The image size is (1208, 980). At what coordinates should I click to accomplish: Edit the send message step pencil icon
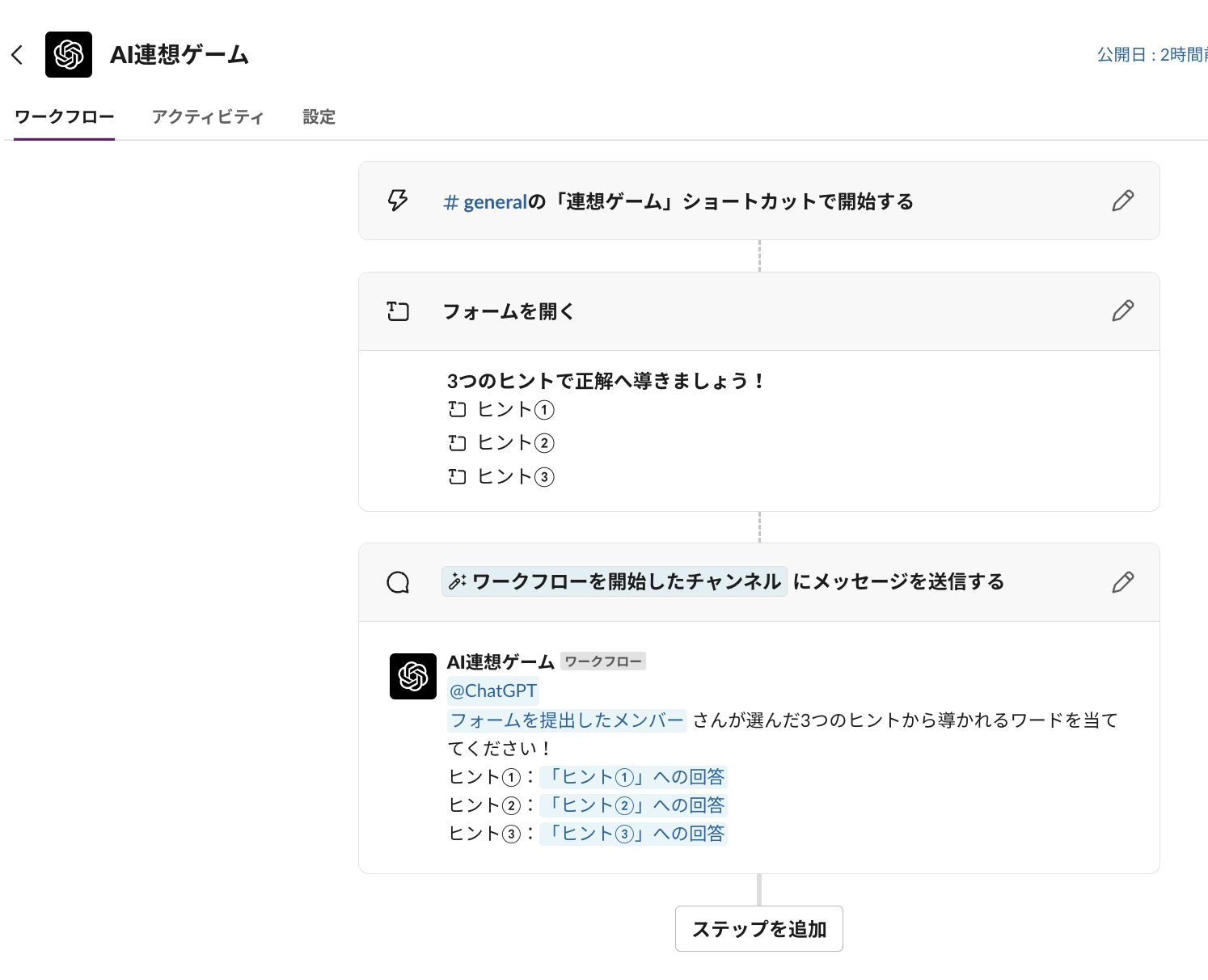coord(1122,582)
